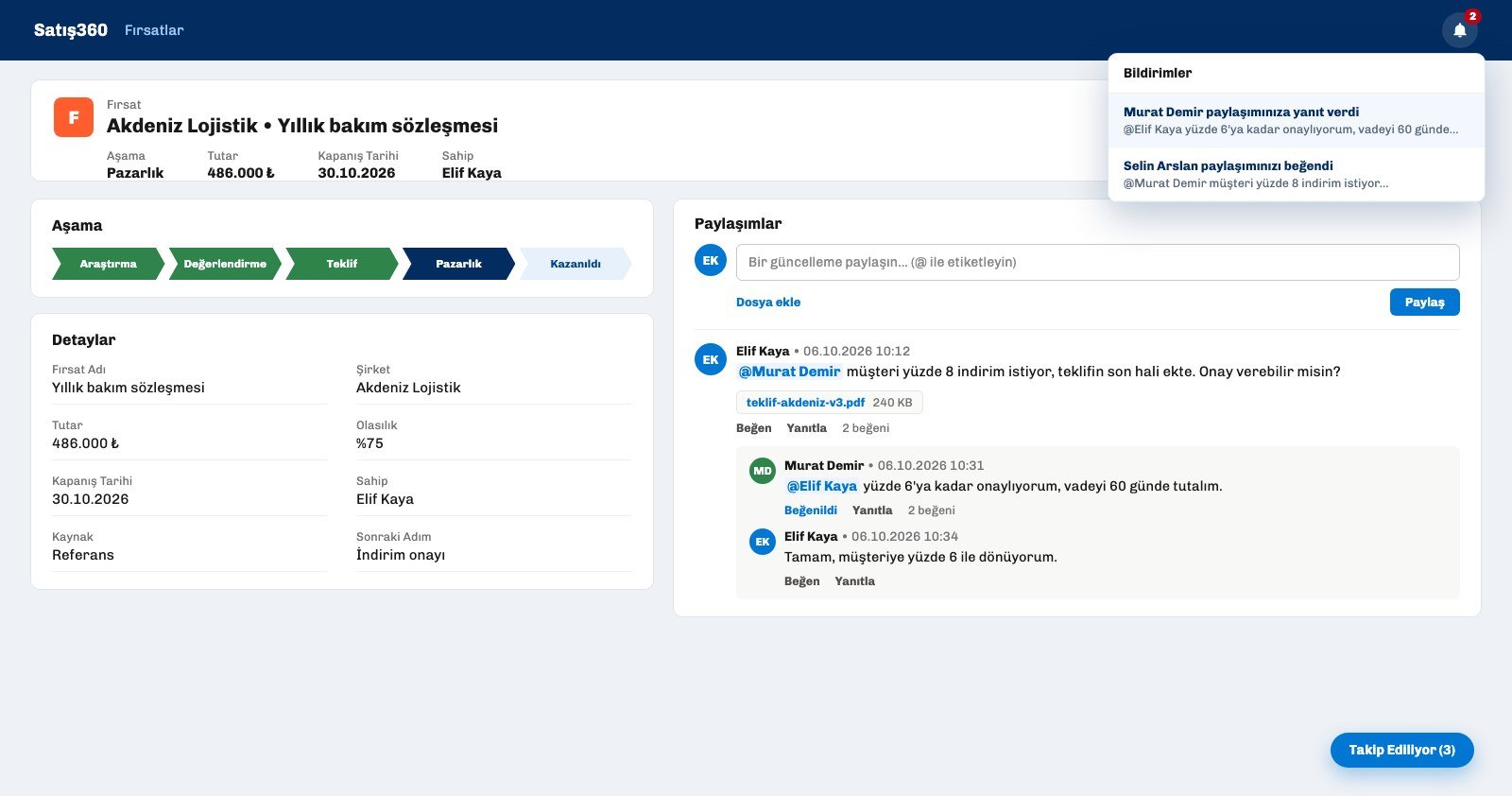The height and width of the screenshot is (796, 1512).
Task: Click the Şirket value Akdeniz Lojistik
Action: pos(408,388)
